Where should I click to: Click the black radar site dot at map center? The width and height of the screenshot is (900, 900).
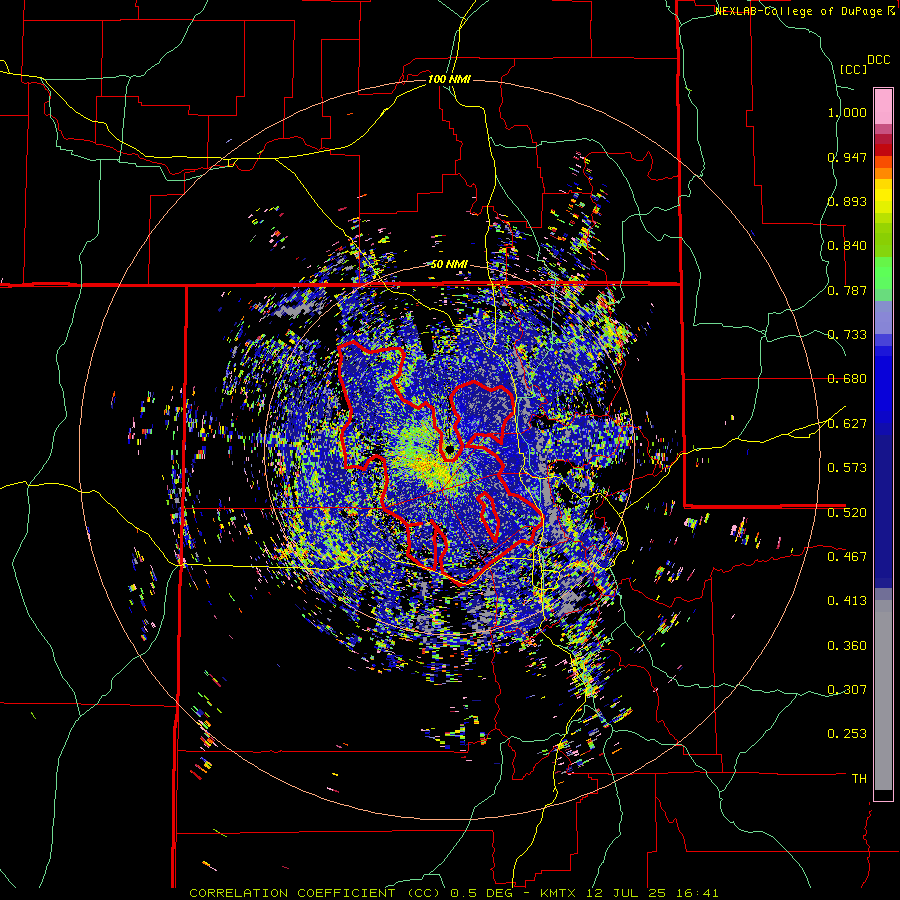pyautogui.click(x=449, y=449)
